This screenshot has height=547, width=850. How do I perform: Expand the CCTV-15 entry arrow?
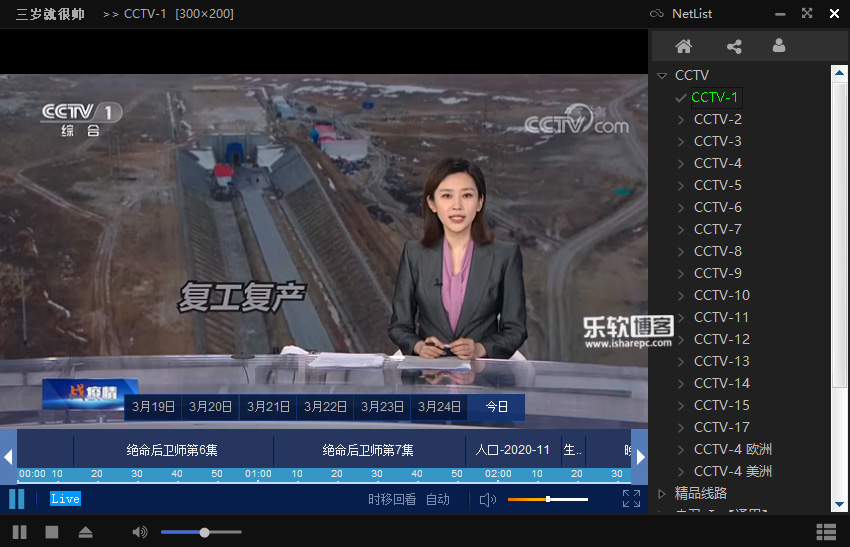pyautogui.click(x=681, y=406)
